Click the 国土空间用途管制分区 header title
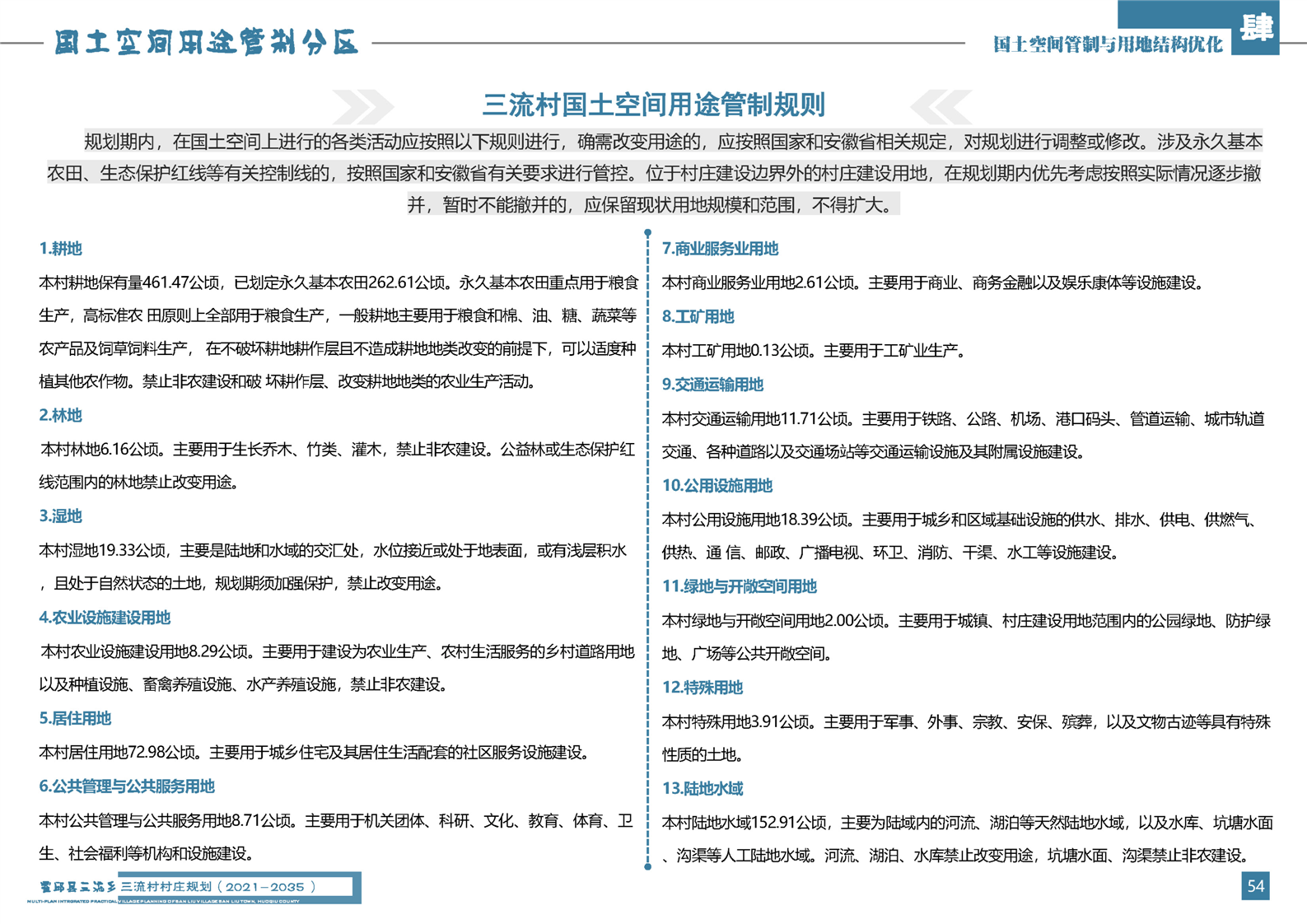1307x924 pixels. [x=207, y=43]
